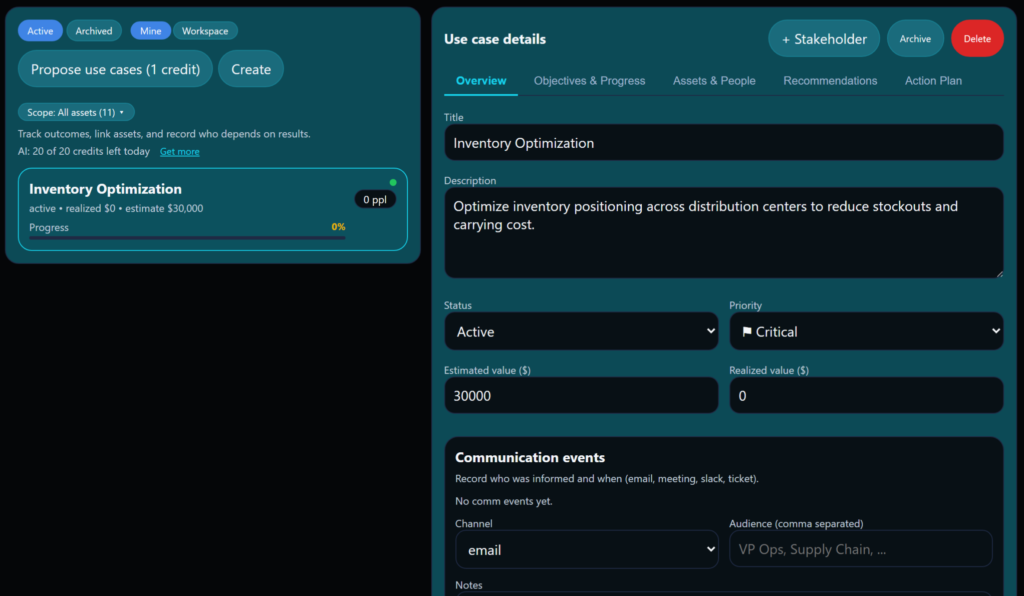The width and height of the screenshot is (1024, 596).
Task: Click the Estimated value input
Action: (x=581, y=396)
